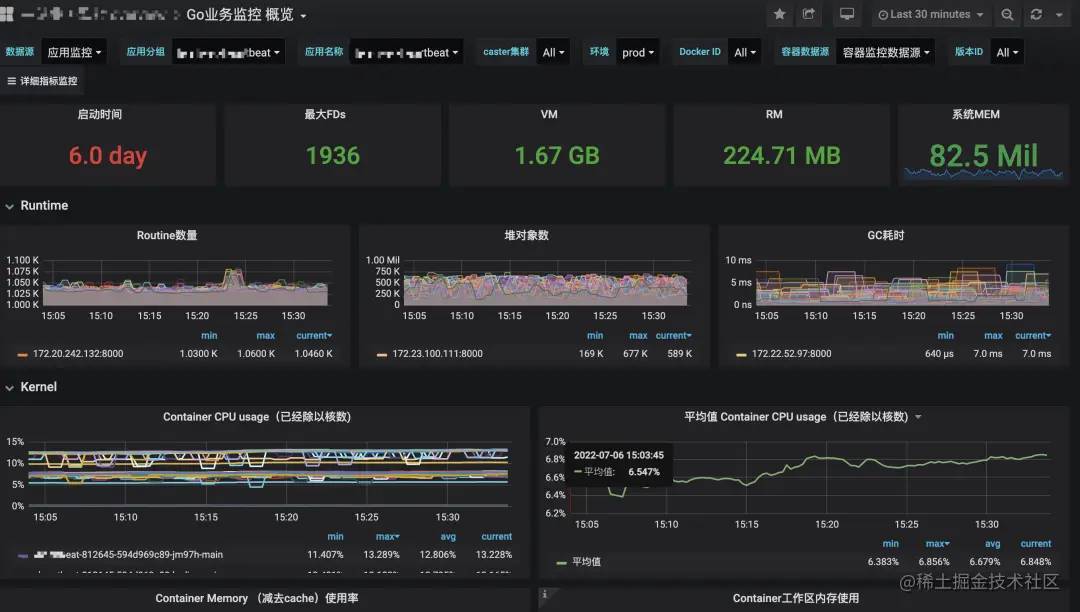
Task: Switch to TV view mode icon
Action: point(847,14)
